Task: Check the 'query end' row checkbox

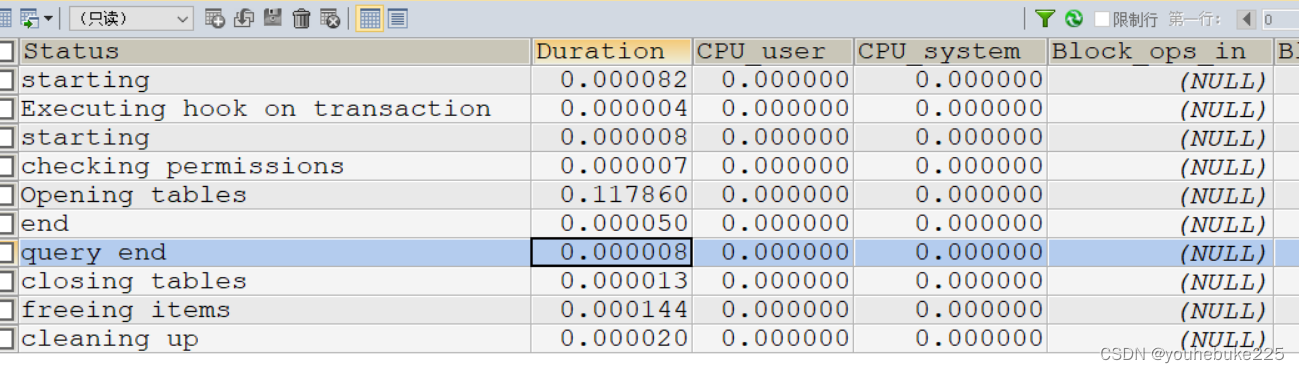Action: [x=8, y=252]
